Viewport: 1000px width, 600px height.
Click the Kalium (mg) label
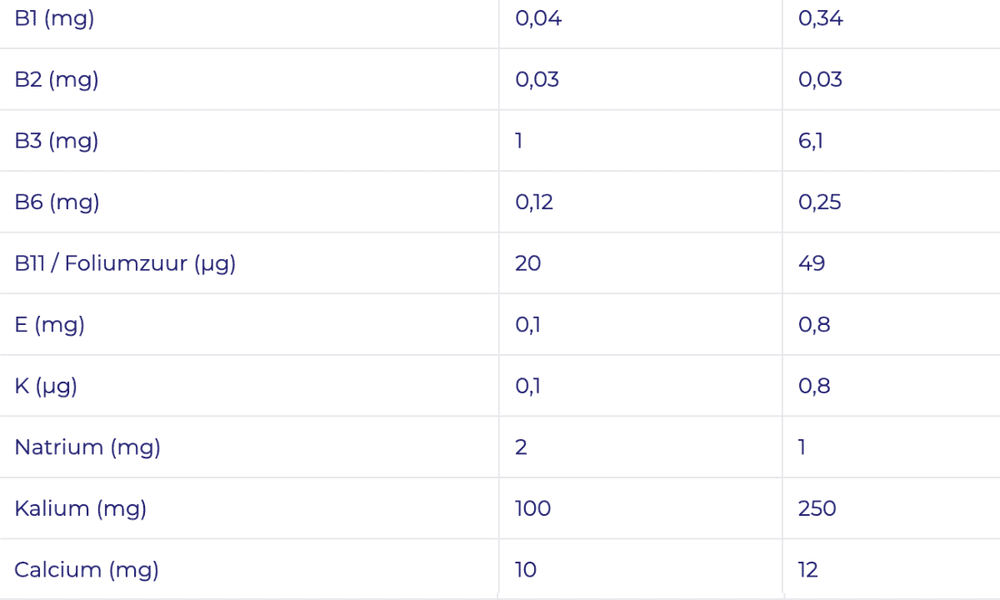point(80,508)
